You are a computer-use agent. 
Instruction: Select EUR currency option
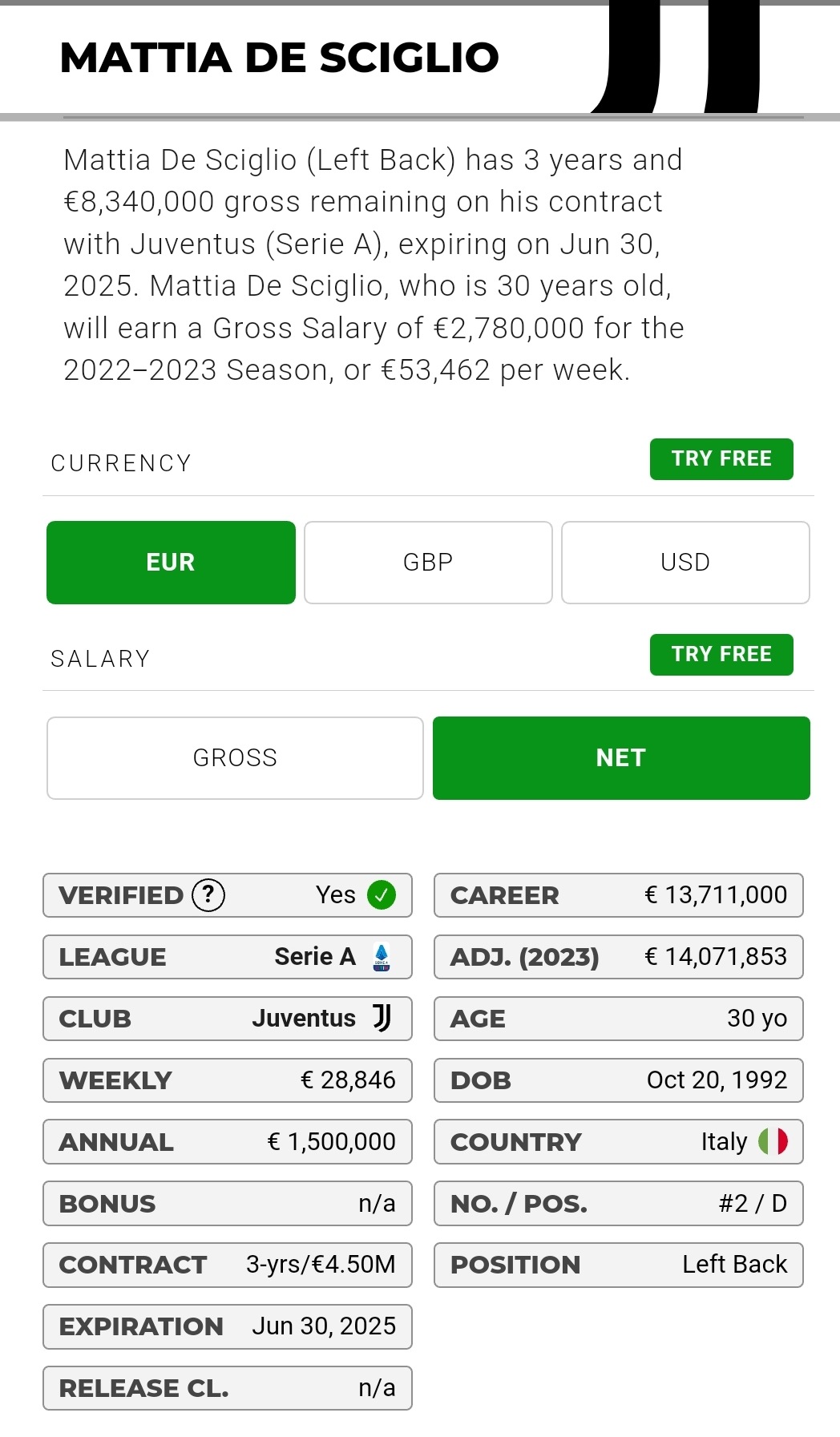171,563
